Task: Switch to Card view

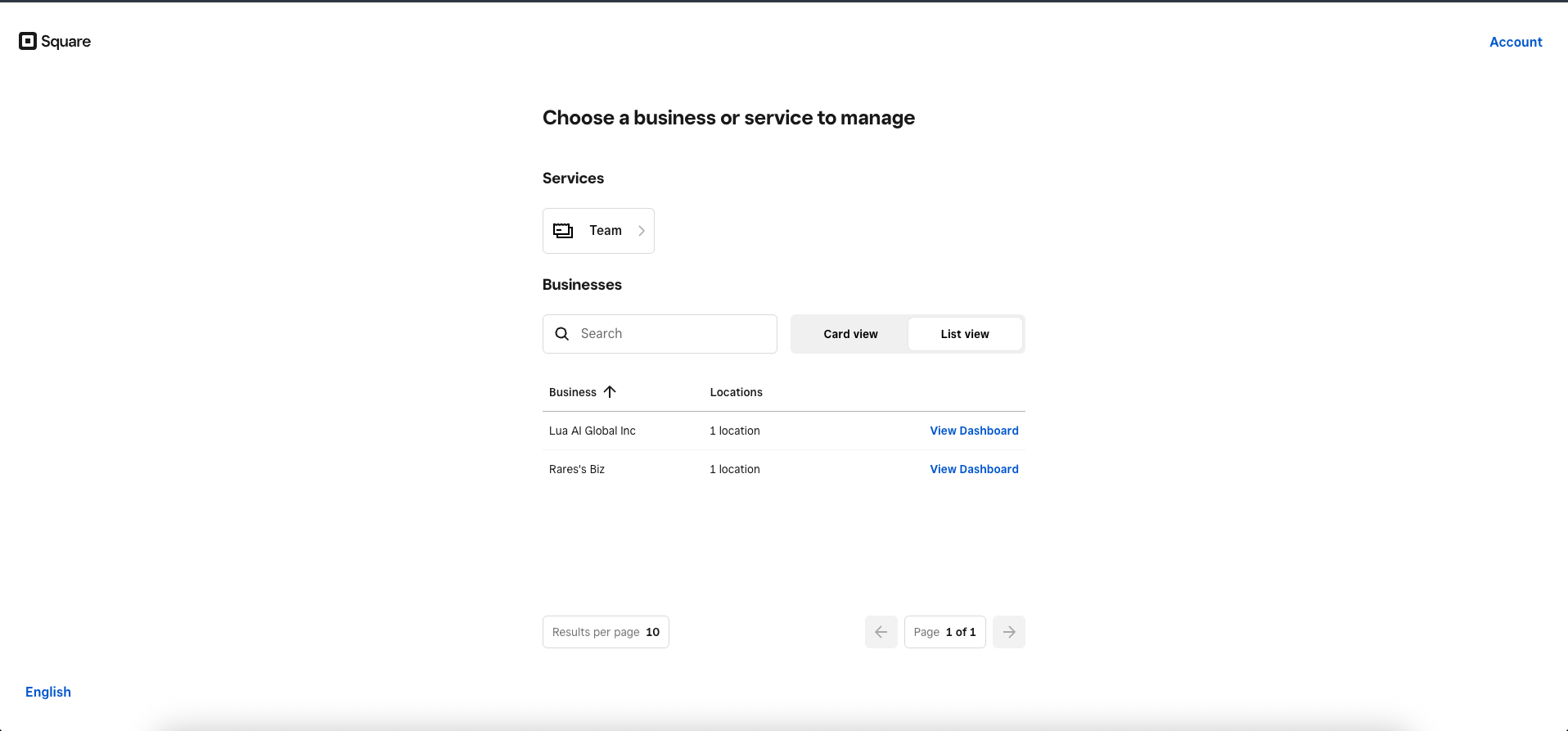Action: pyautogui.click(x=850, y=334)
